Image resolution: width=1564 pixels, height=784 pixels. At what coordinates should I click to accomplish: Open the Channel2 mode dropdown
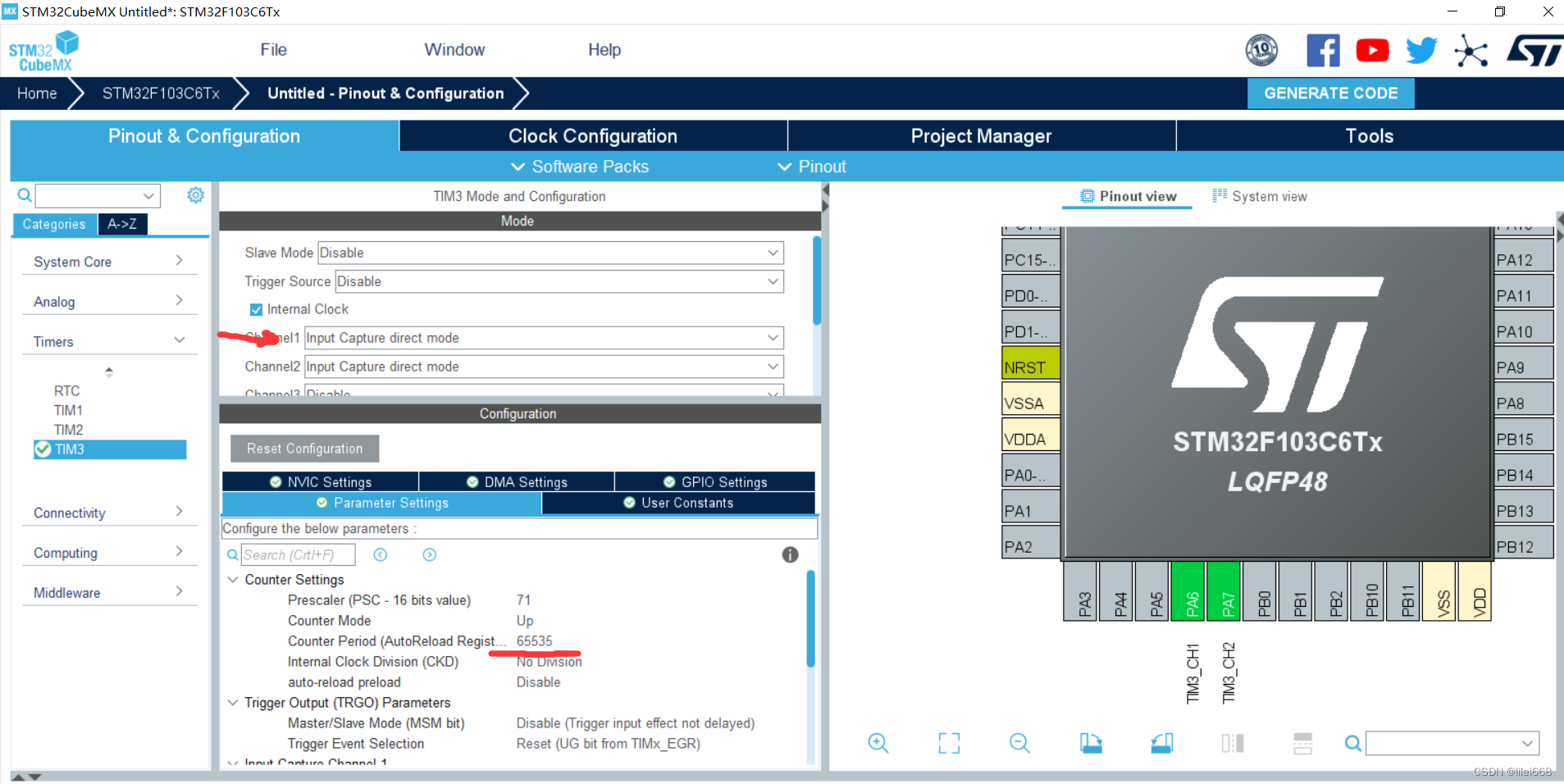[544, 367]
